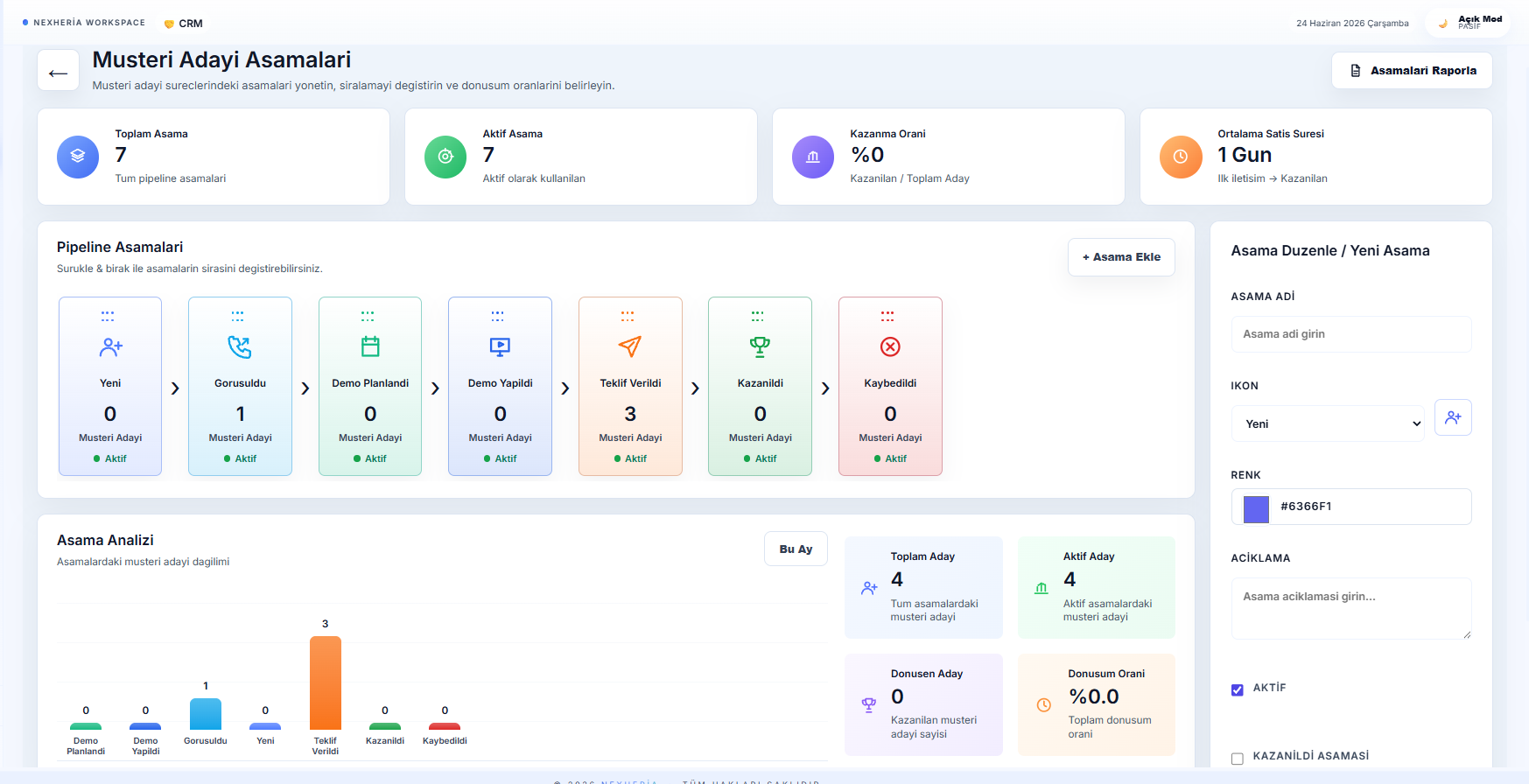Grab the drag handle on Demo Planlandi card
Image resolution: width=1529 pixels, height=784 pixels.
click(368, 316)
